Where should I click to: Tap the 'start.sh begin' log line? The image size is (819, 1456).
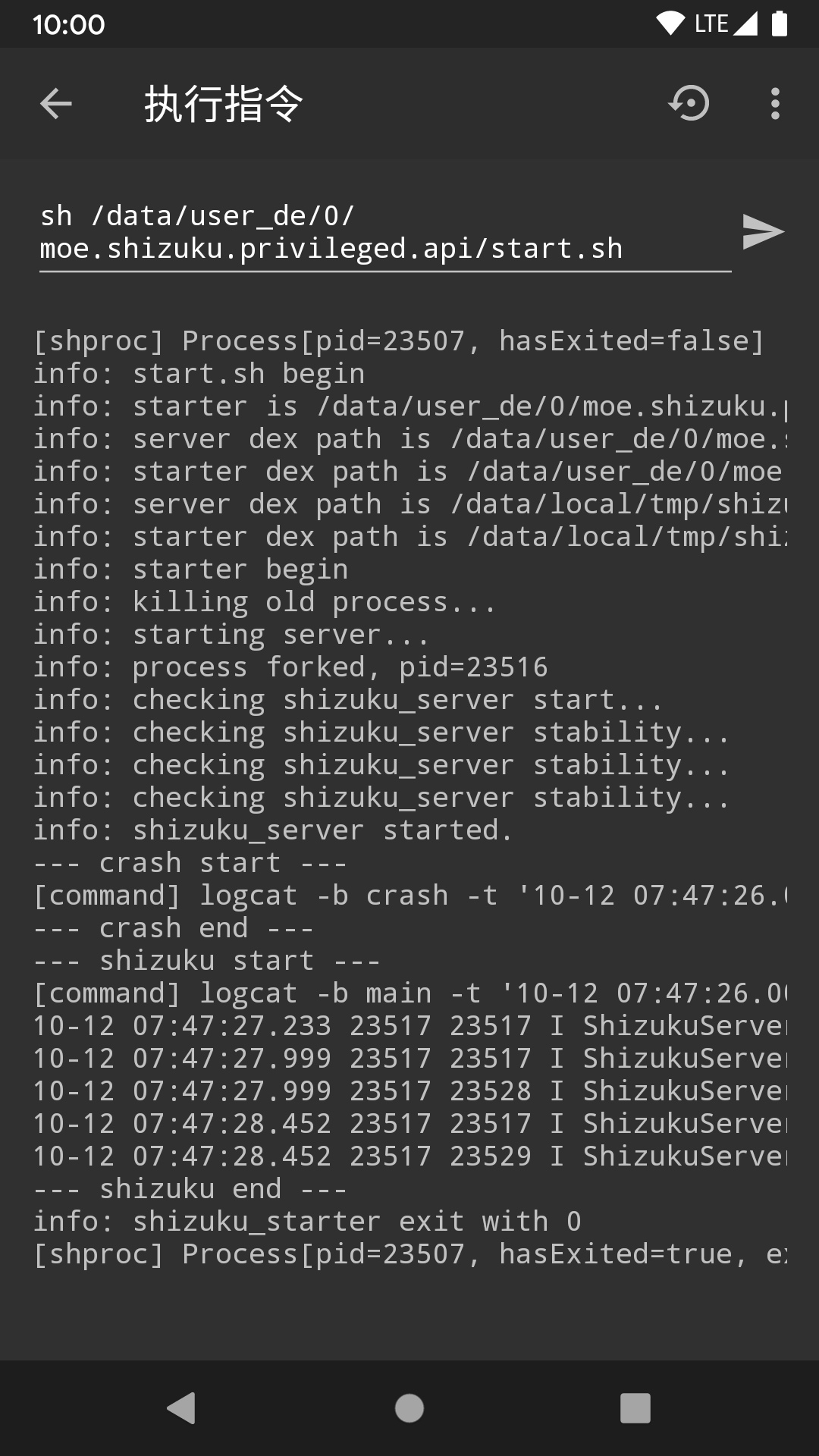tap(199, 374)
